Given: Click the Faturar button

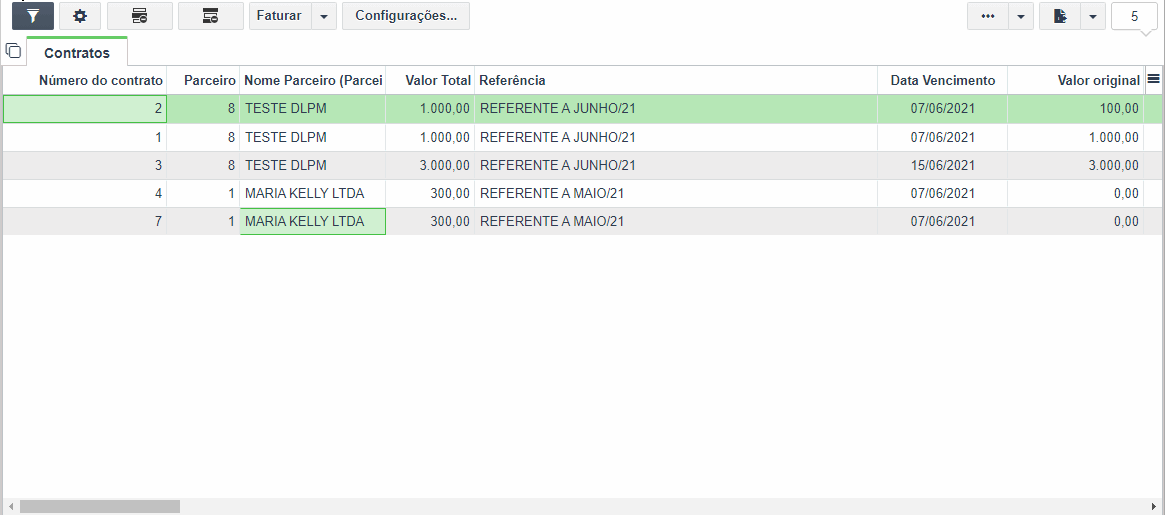Looking at the screenshot, I should tap(279, 16).
